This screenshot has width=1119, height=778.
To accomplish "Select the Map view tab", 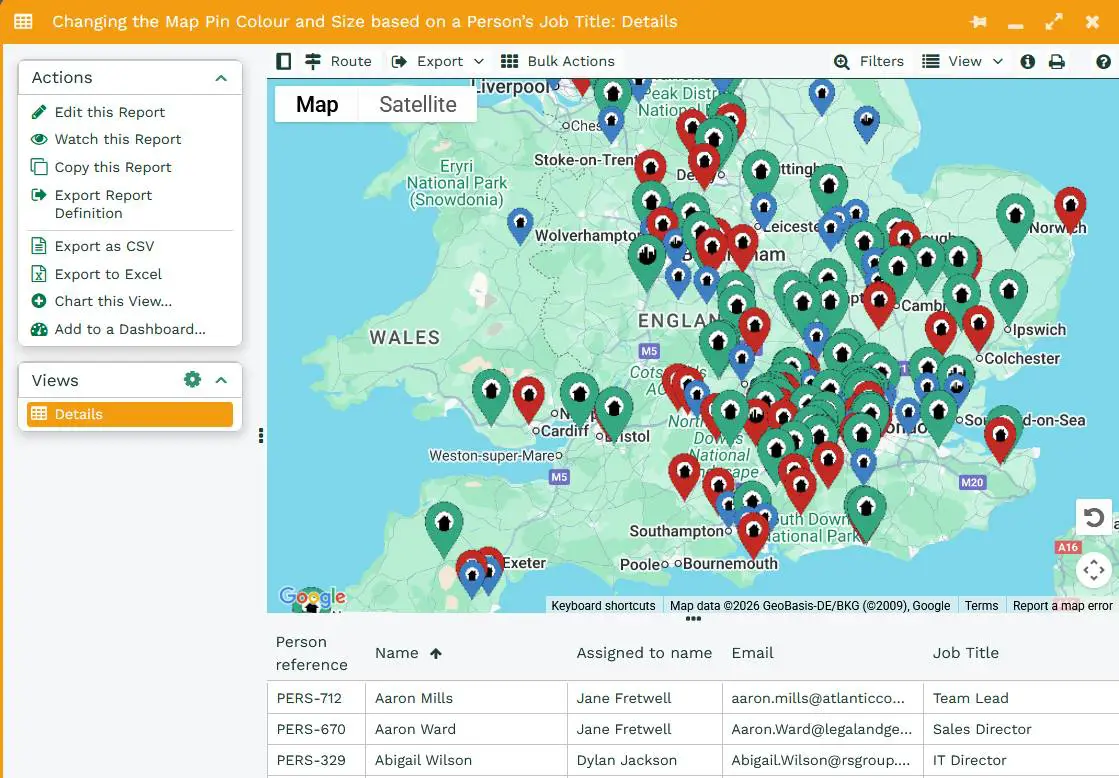I will [x=317, y=104].
